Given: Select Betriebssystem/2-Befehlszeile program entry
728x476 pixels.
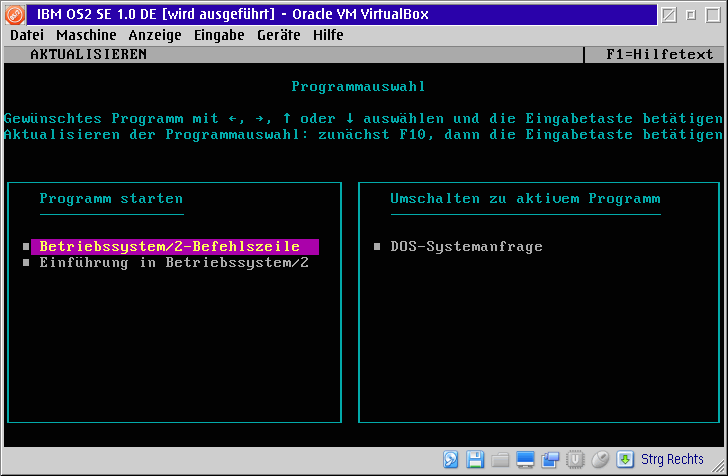Looking at the screenshot, I should click(x=175, y=246).
